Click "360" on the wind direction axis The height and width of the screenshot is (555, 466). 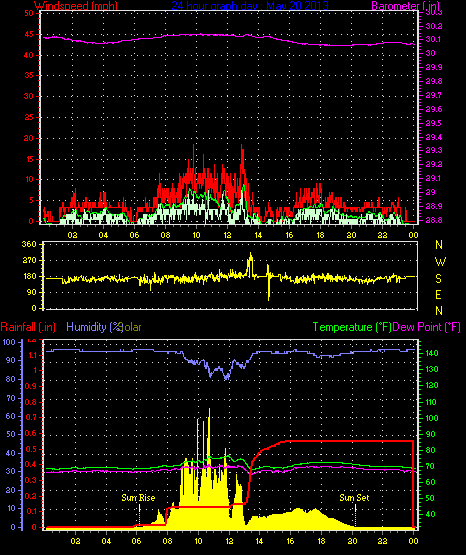pyautogui.click(x=29, y=244)
